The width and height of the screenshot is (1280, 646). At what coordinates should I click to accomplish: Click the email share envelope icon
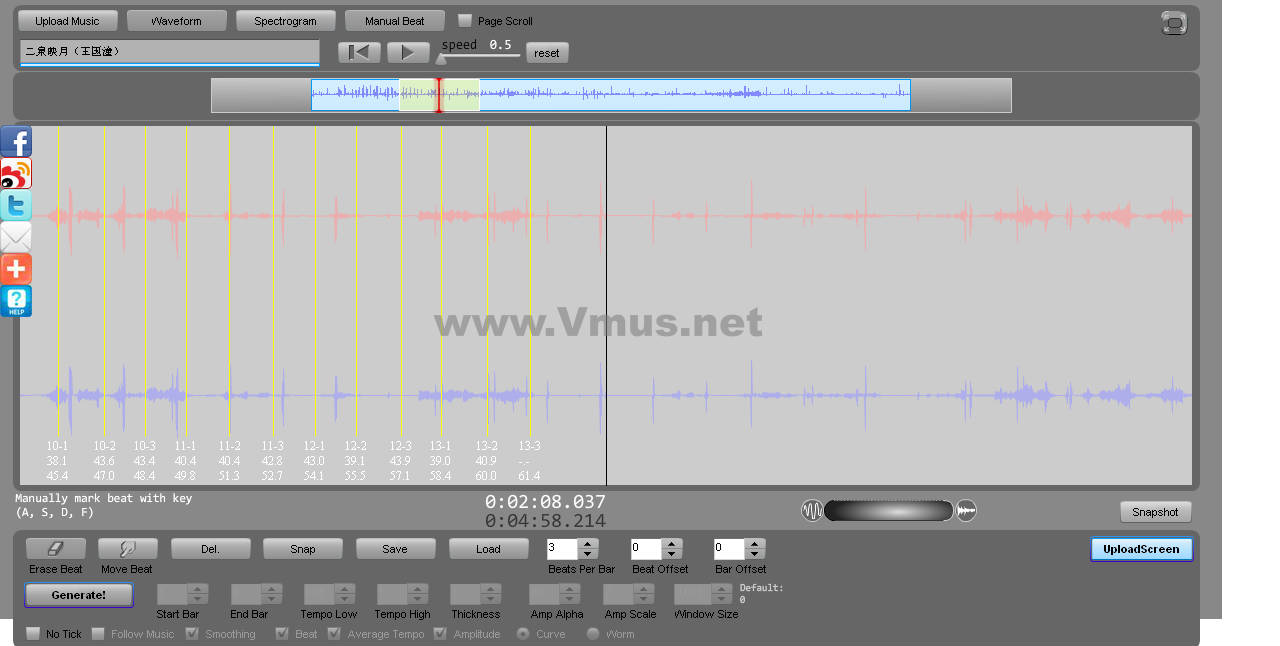tap(16, 238)
